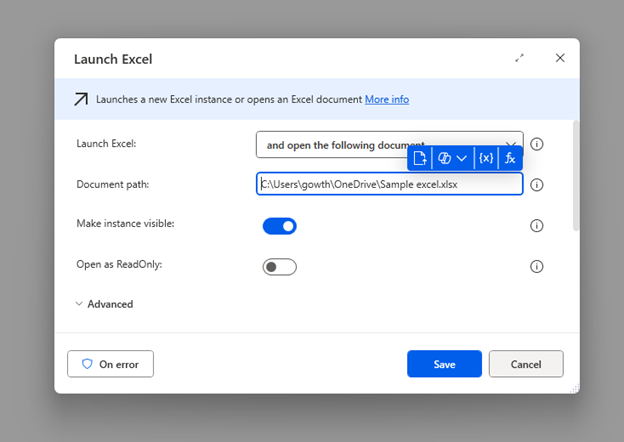624x442 pixels.
Task: Open the fx expression editor icon
Action: (x=510, y=158)
